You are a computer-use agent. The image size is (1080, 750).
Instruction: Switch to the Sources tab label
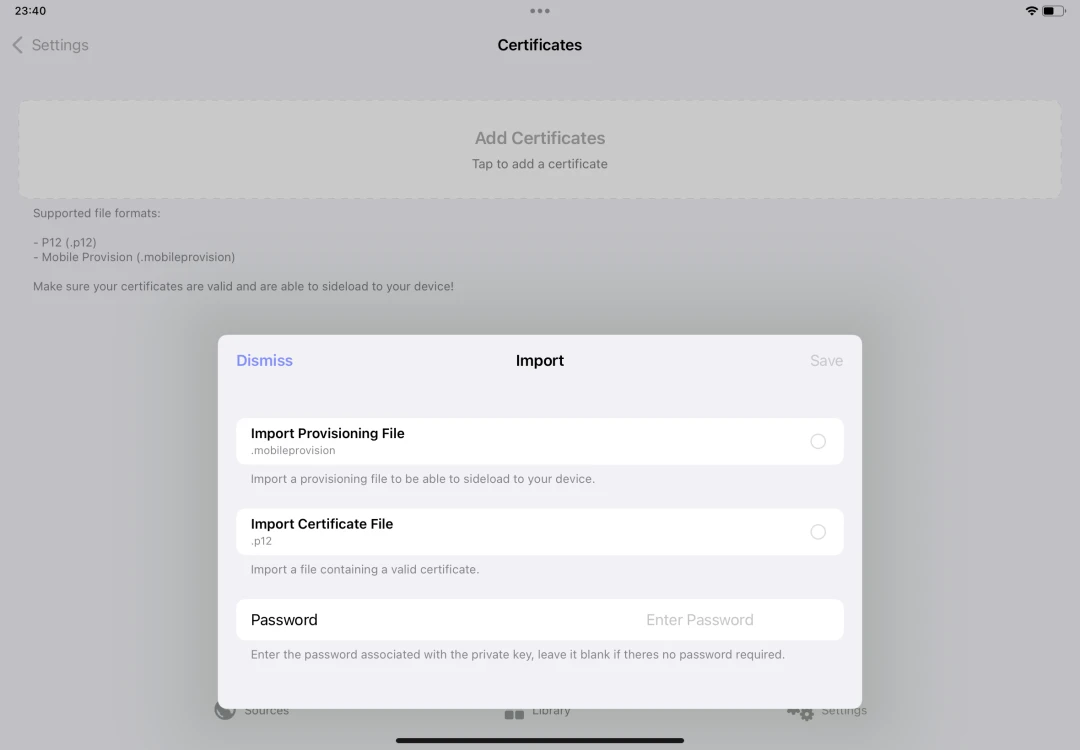[267, 711]
